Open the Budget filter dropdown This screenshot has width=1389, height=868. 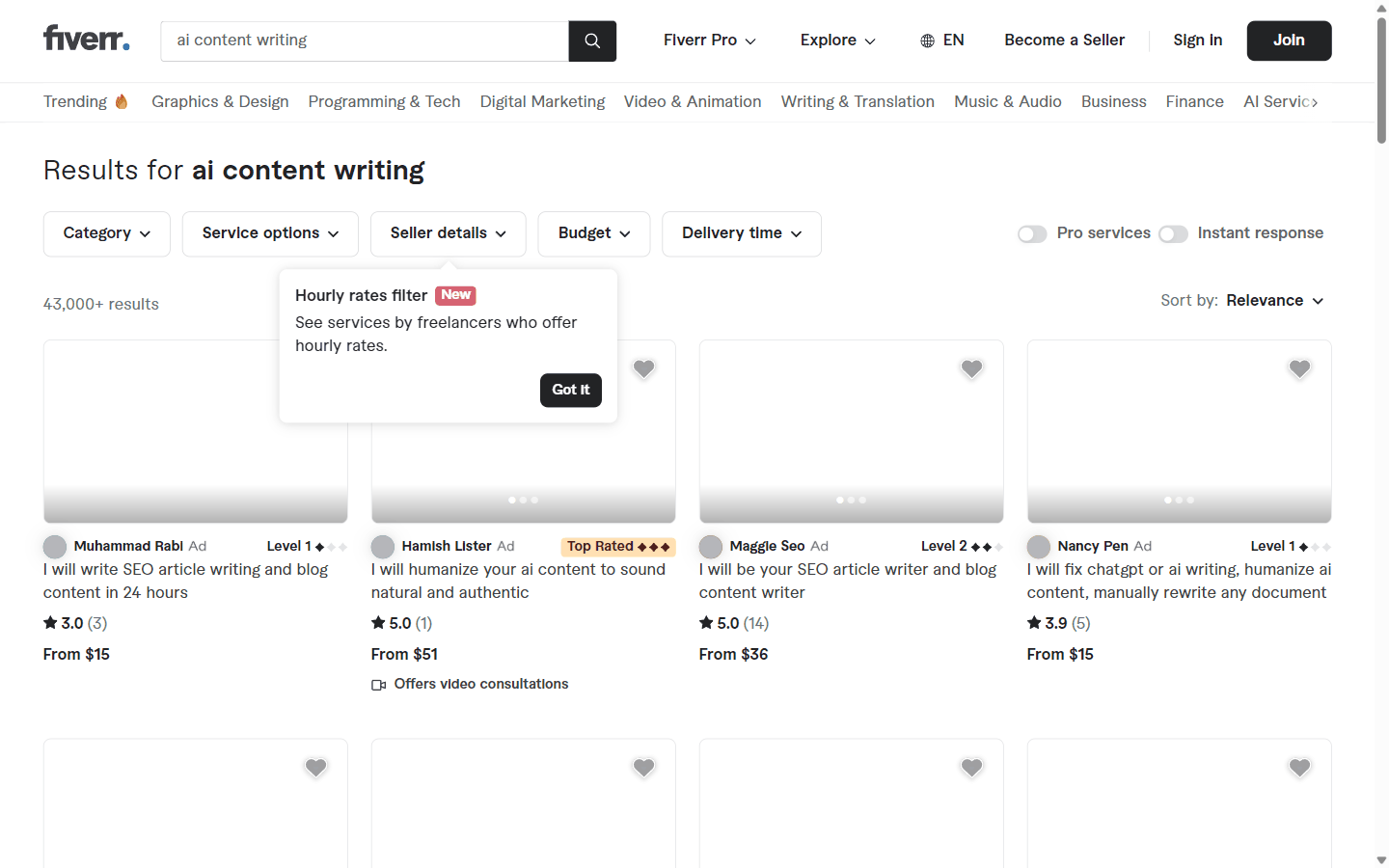(x=594, y=234)
